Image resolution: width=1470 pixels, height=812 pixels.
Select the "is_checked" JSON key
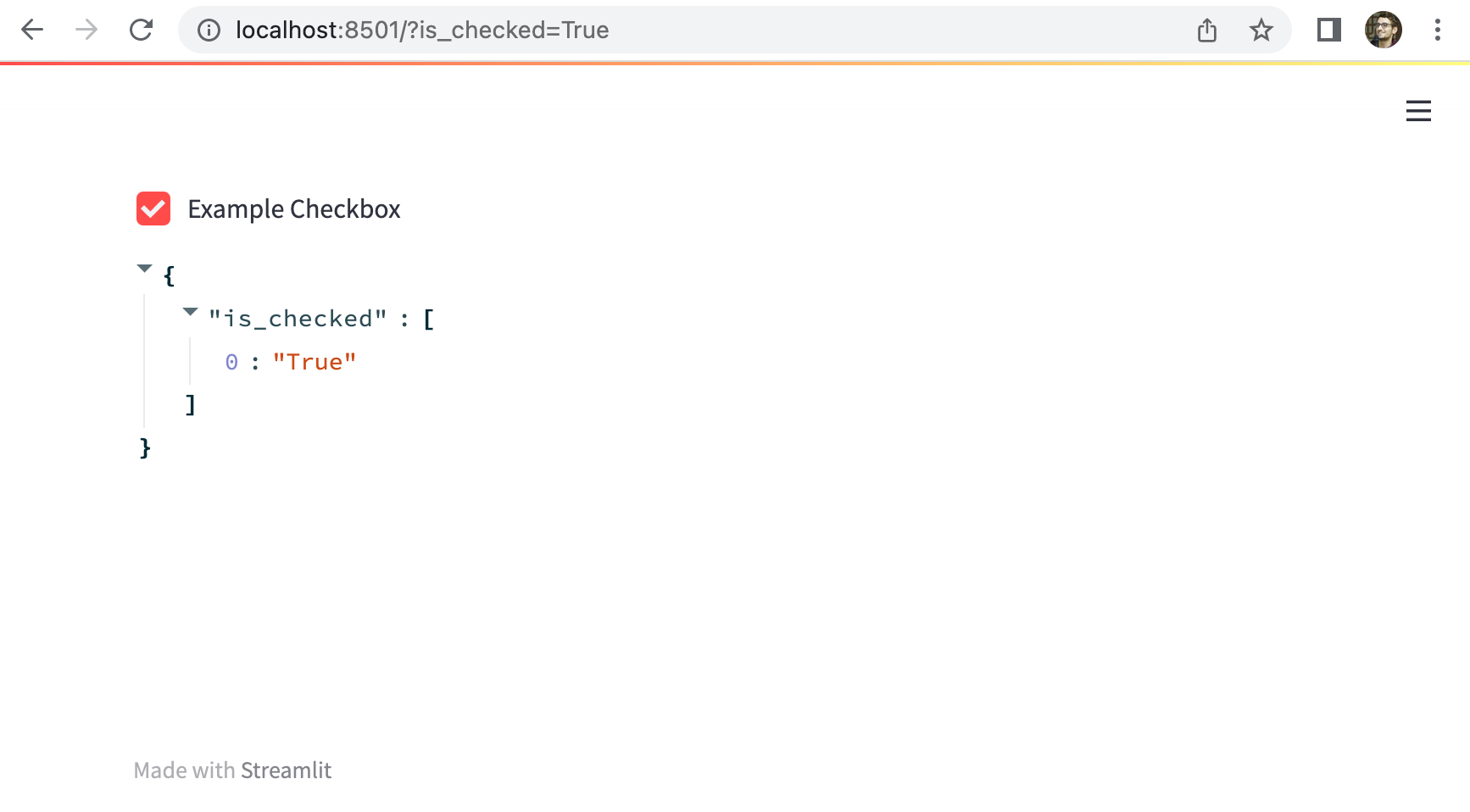[298, 320]
